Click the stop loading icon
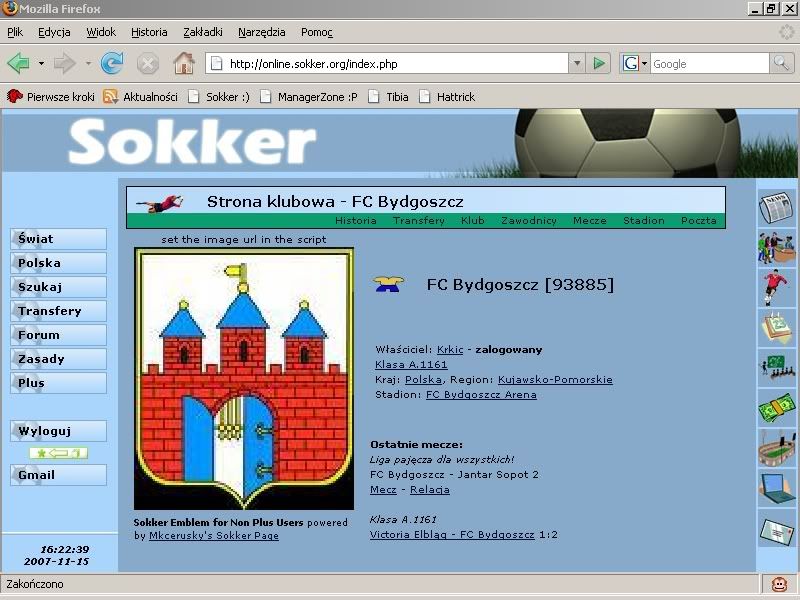 pos(147,64)
